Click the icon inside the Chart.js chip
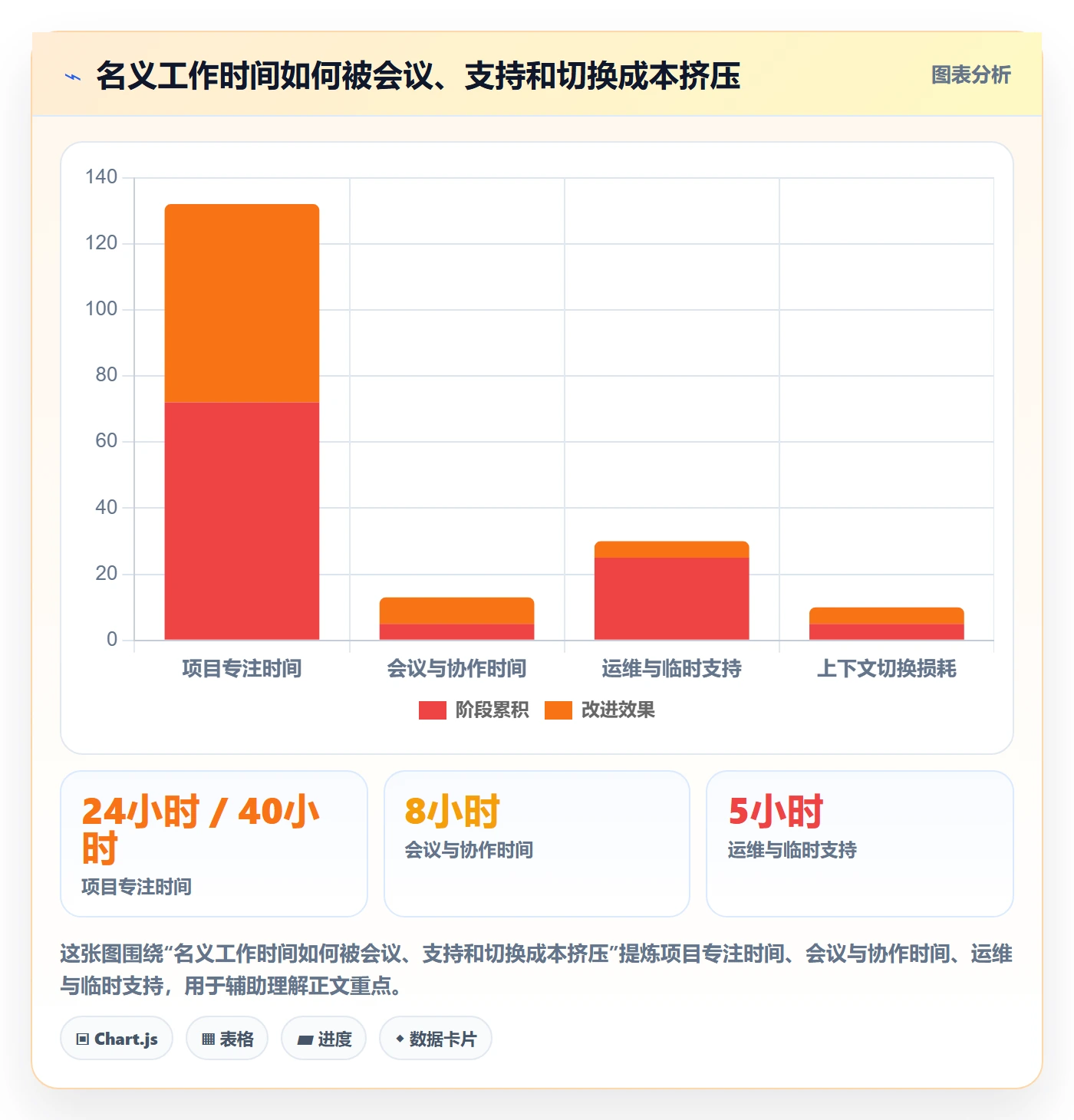 click(83, 1039)
